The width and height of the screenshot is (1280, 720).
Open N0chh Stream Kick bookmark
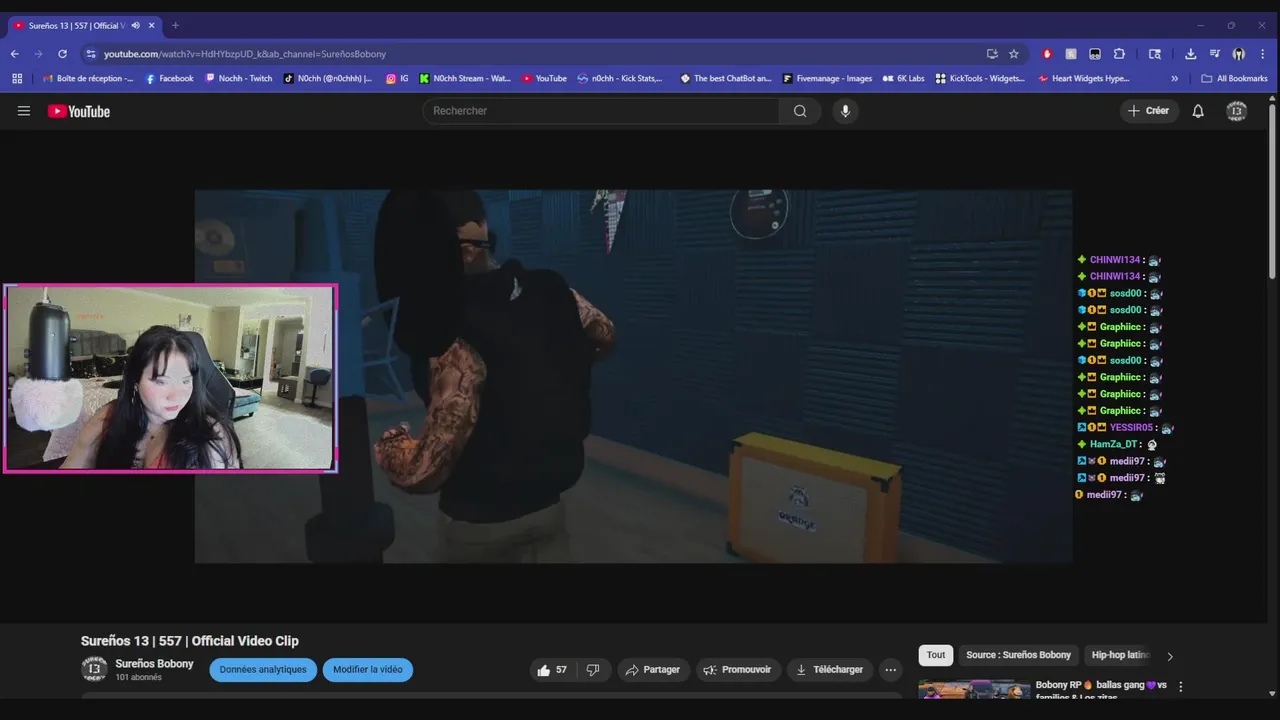pos(465,78)
